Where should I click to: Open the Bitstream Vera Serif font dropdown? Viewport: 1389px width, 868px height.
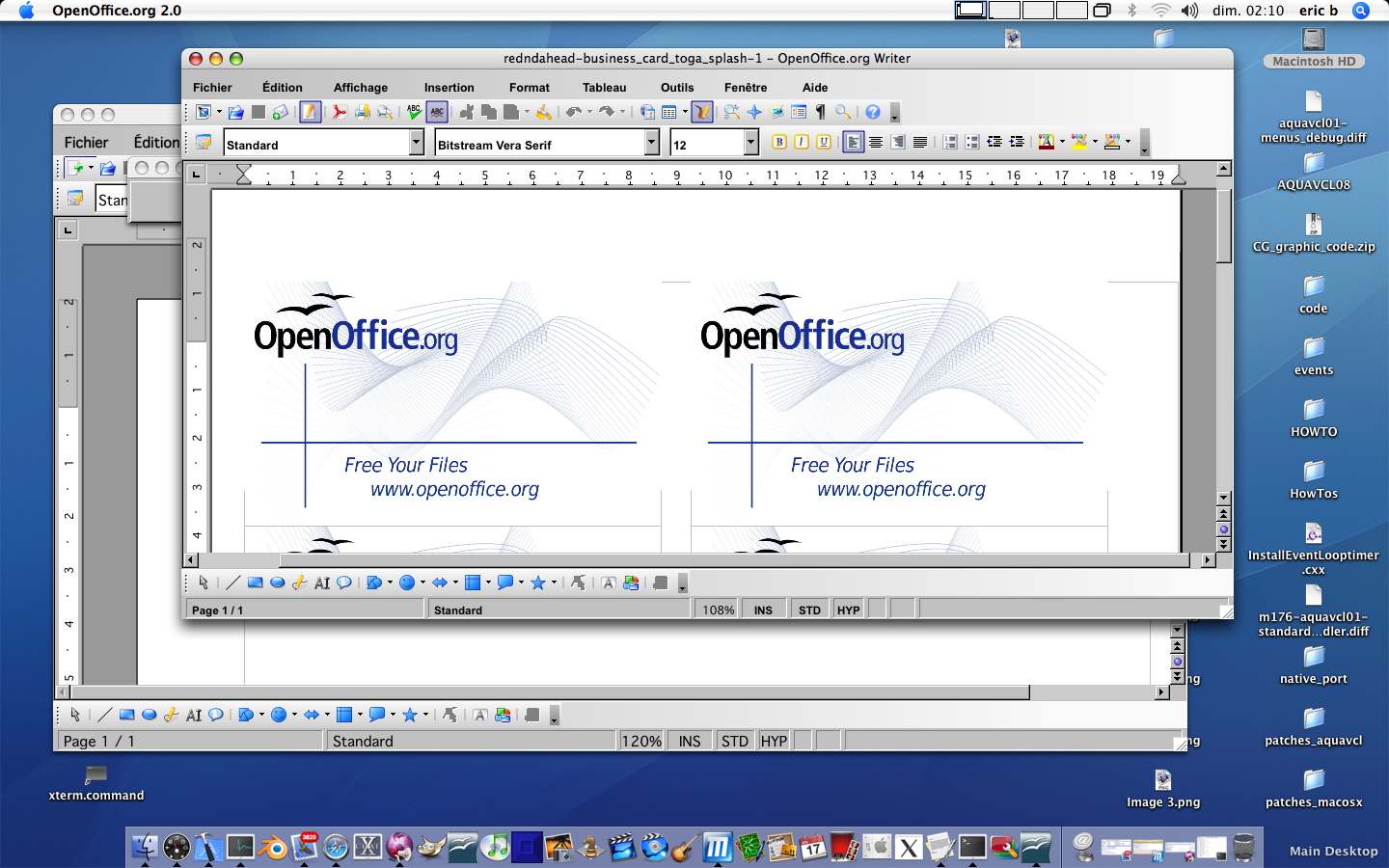(x=652, y=143)
